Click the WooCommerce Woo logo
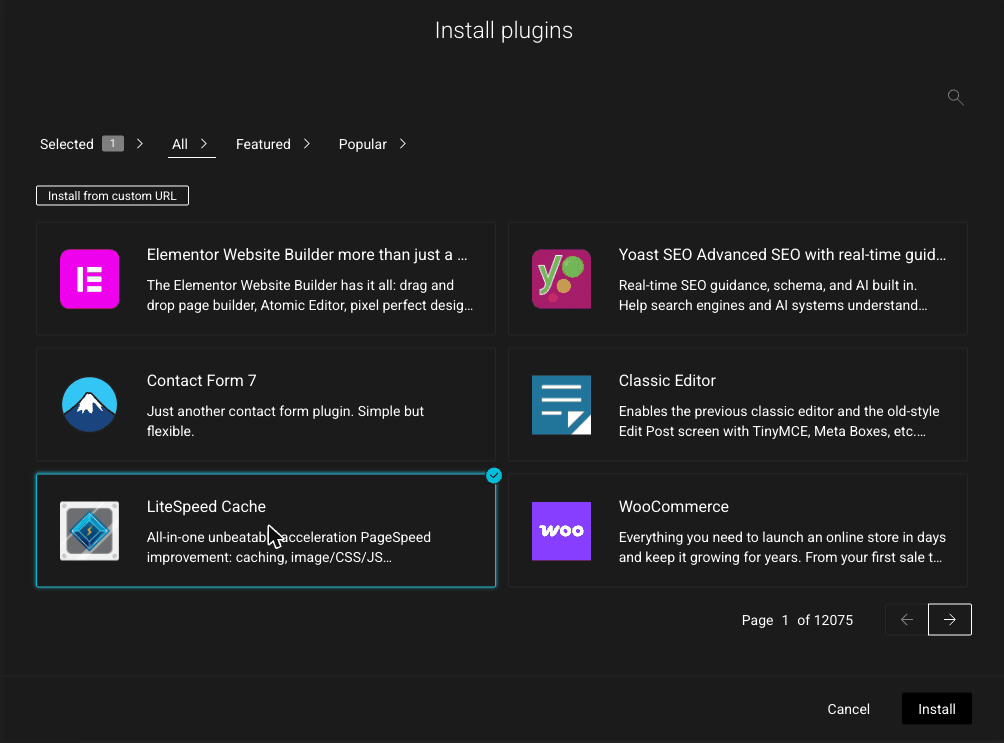Image resolution: width=1004 pixels, height=743 pixels. [x=562, y=531]
